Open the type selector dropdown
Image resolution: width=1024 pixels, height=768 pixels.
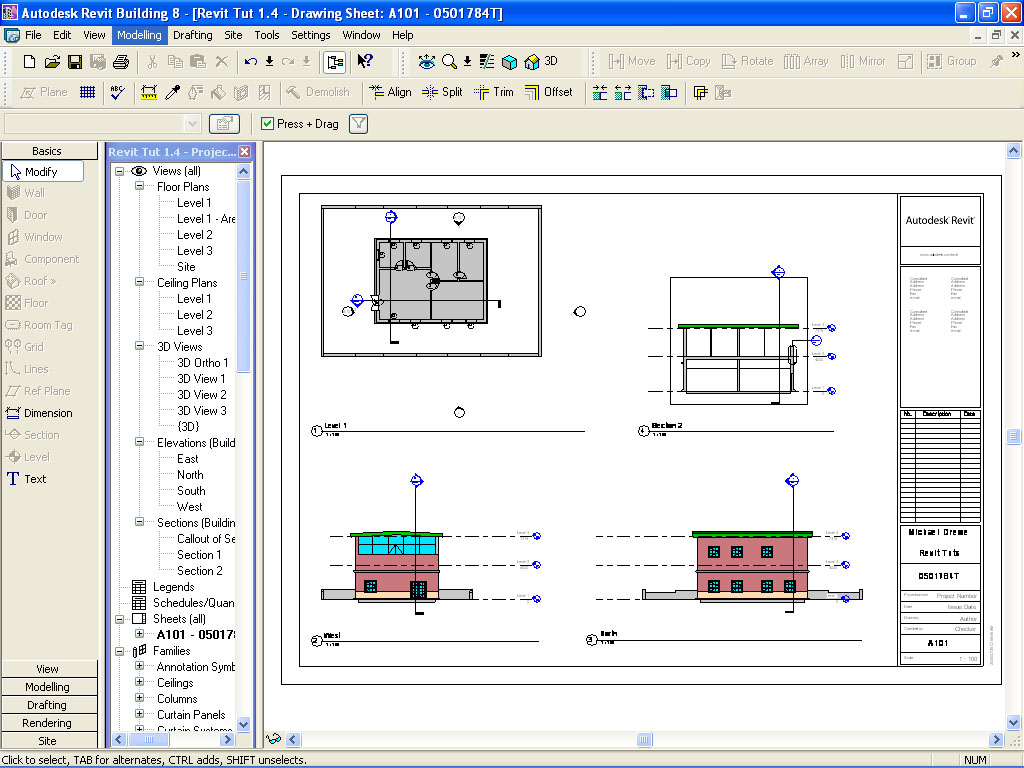[192, 123]
